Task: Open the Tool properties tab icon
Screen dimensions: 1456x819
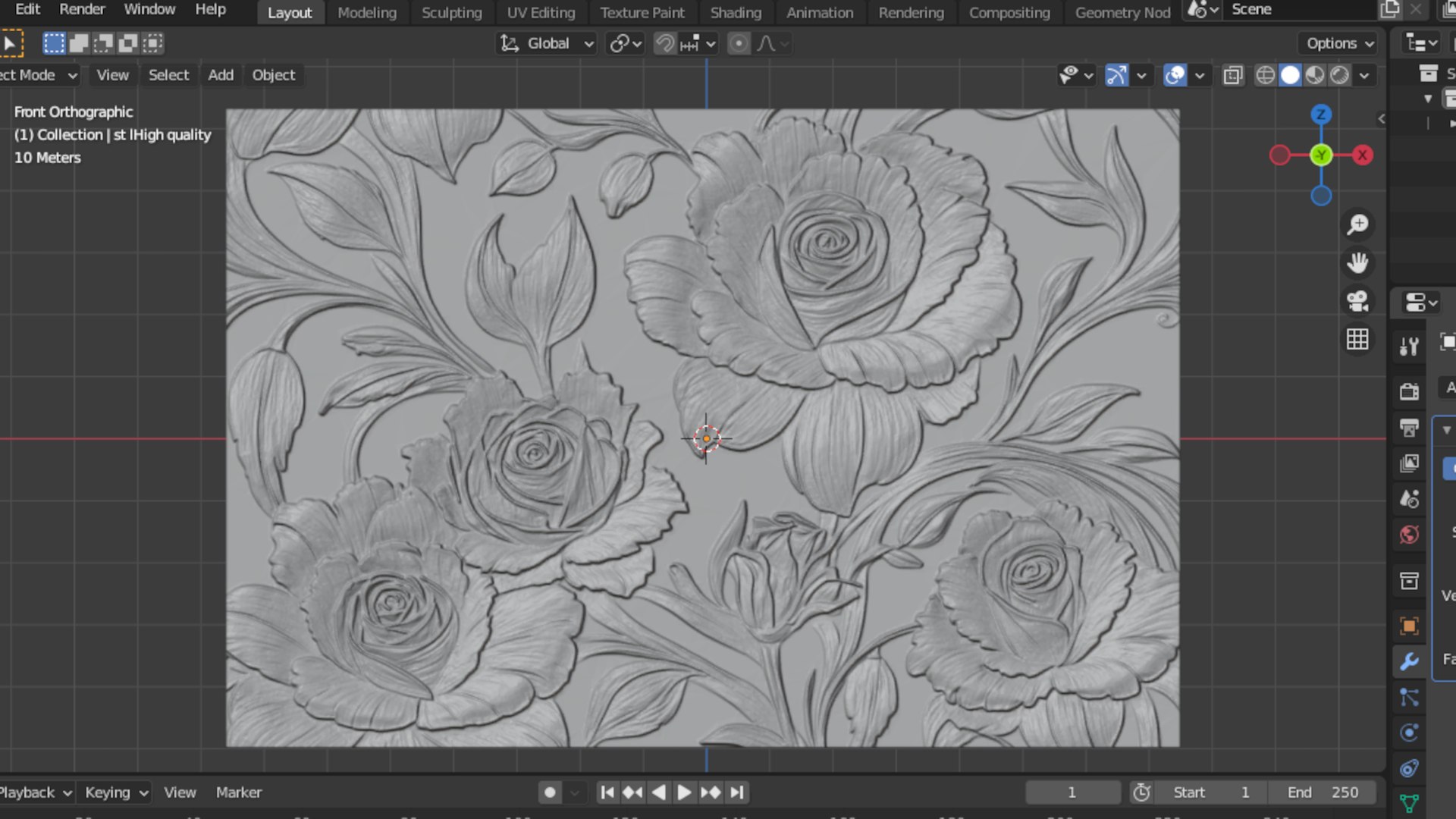Action: point(1409,347)
